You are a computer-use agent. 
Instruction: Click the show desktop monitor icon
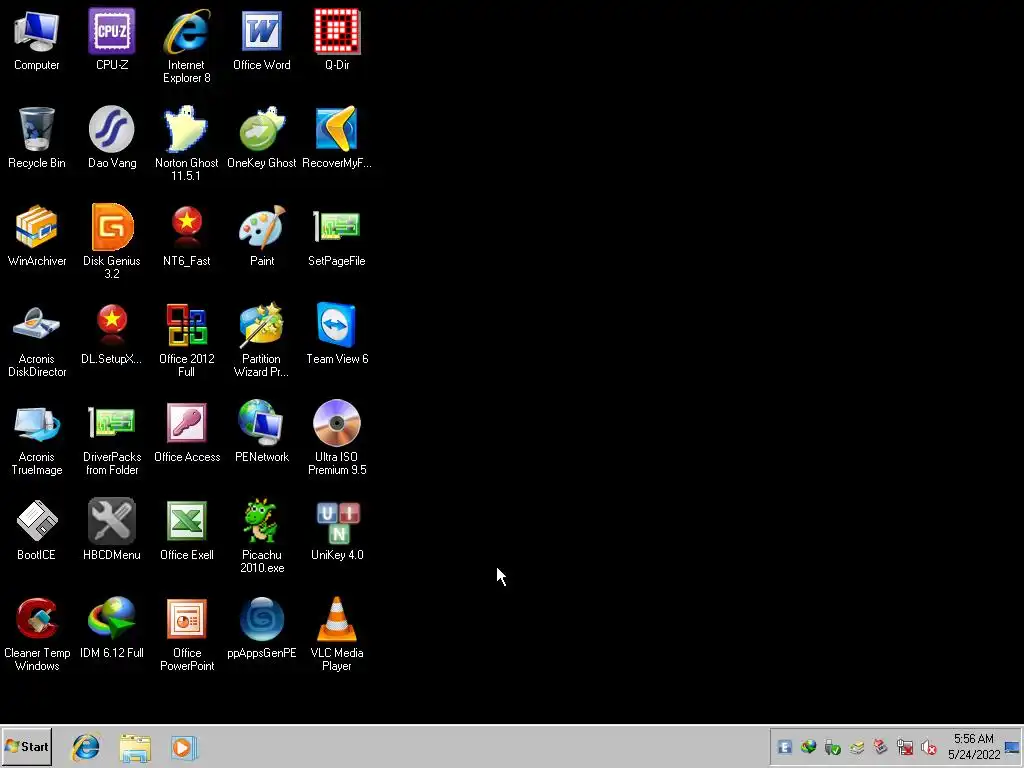pyautogui.click(x=1012, y=747)
